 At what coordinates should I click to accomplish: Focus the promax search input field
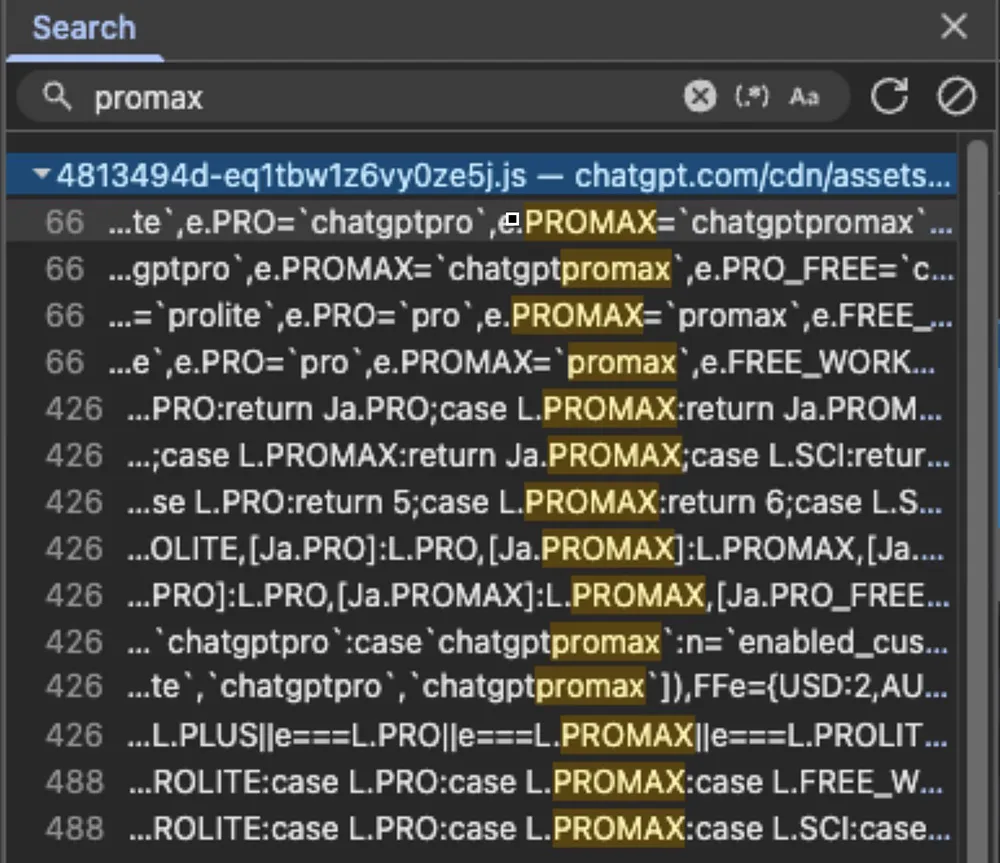pyautogui.click(x=383, y=98)
